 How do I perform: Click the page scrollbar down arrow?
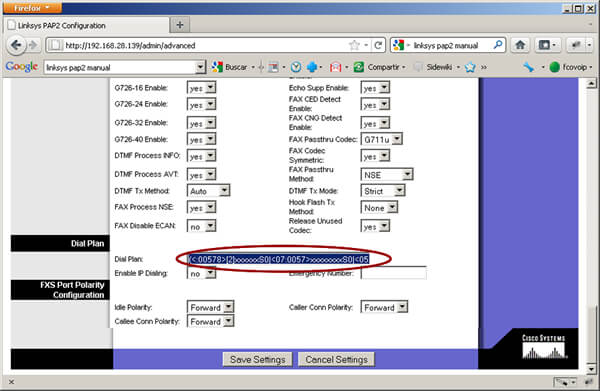pyautogui.click(x=591, y=369)
